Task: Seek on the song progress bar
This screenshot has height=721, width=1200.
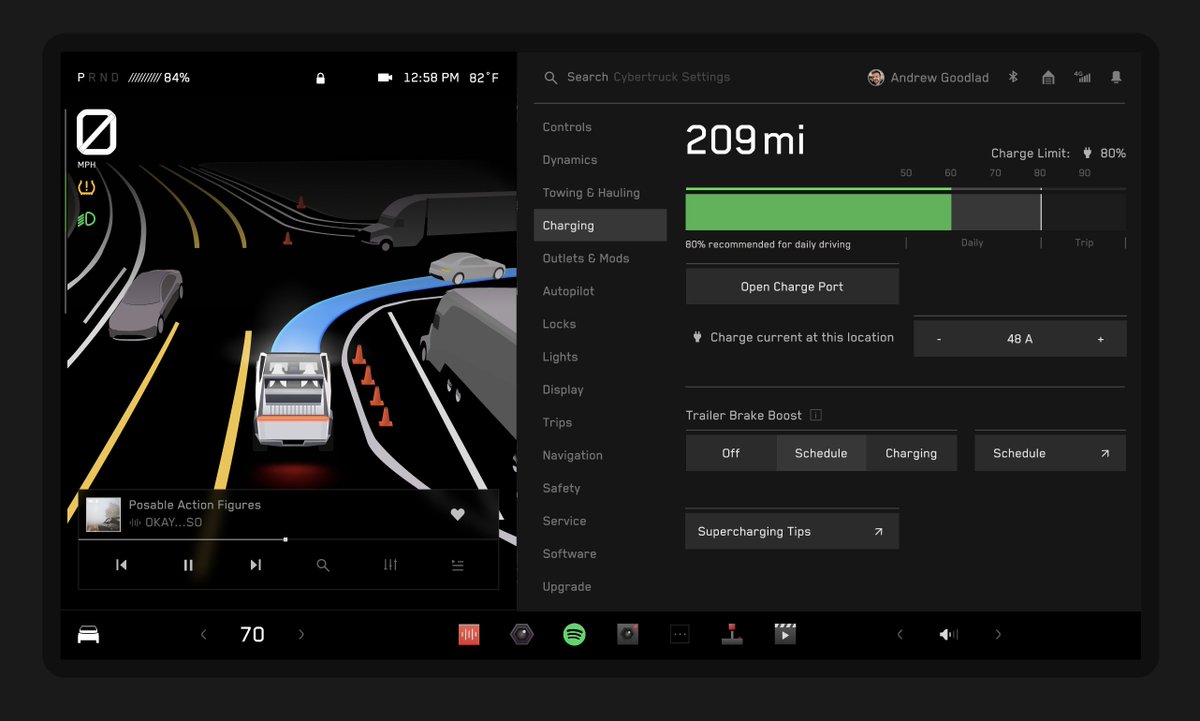Action: 288,539
